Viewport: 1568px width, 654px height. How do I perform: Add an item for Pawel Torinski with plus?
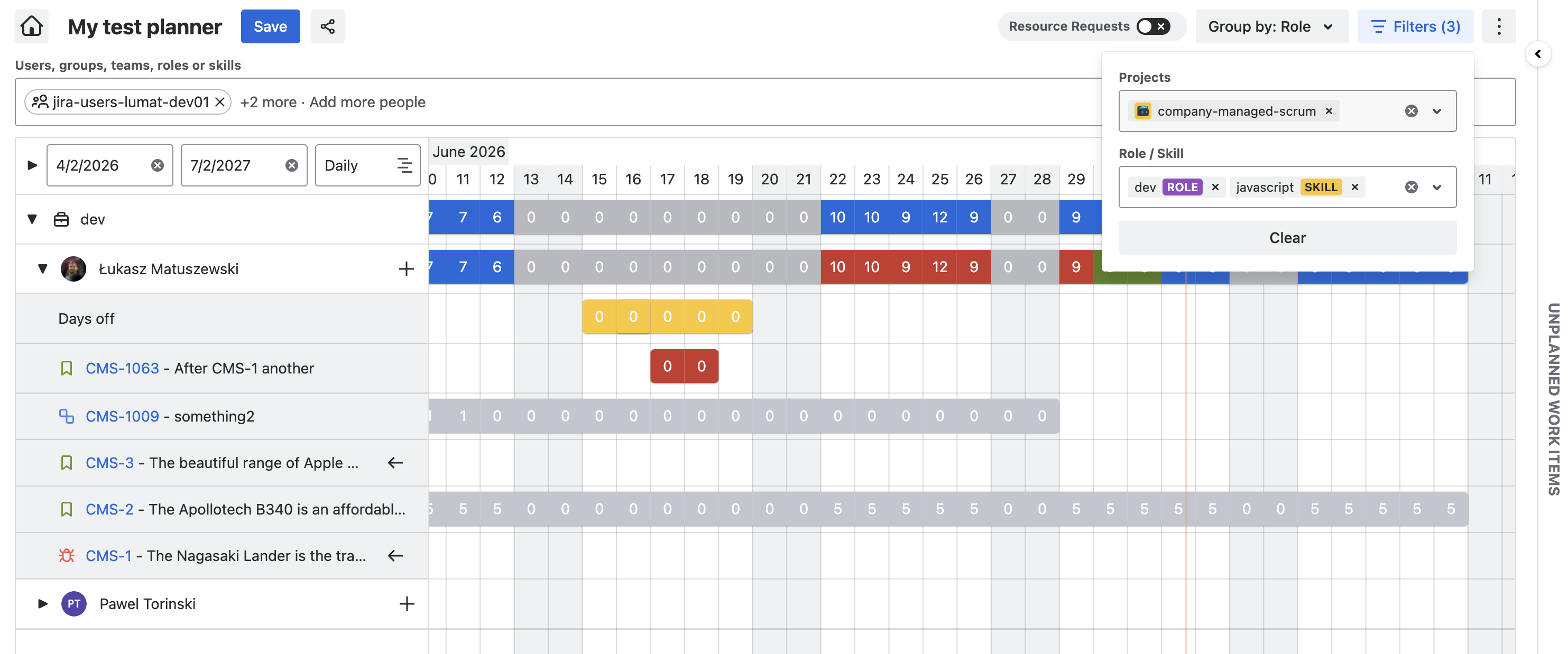407,603
